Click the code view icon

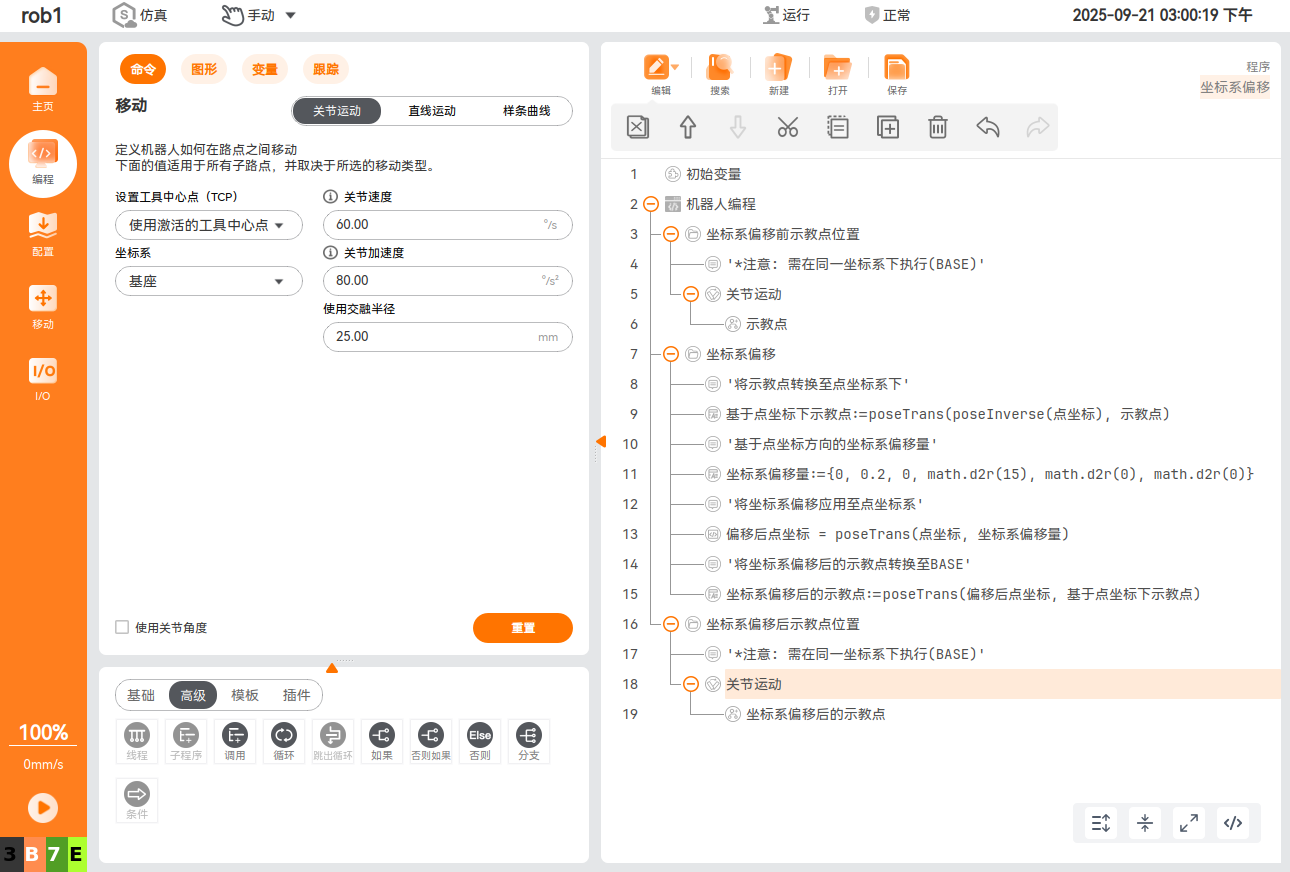(1233, 823)
